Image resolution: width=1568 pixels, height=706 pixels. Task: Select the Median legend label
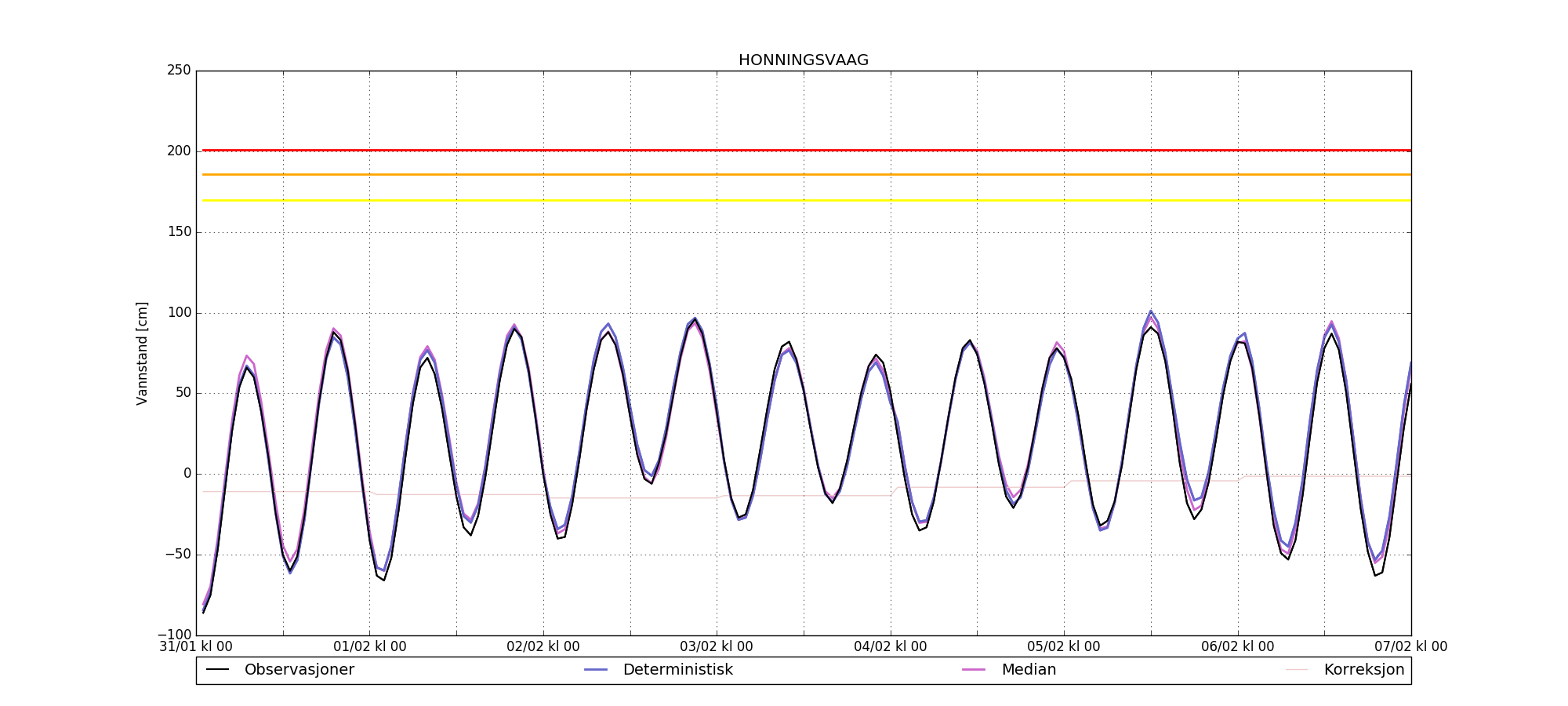(x=1029, y=670)
